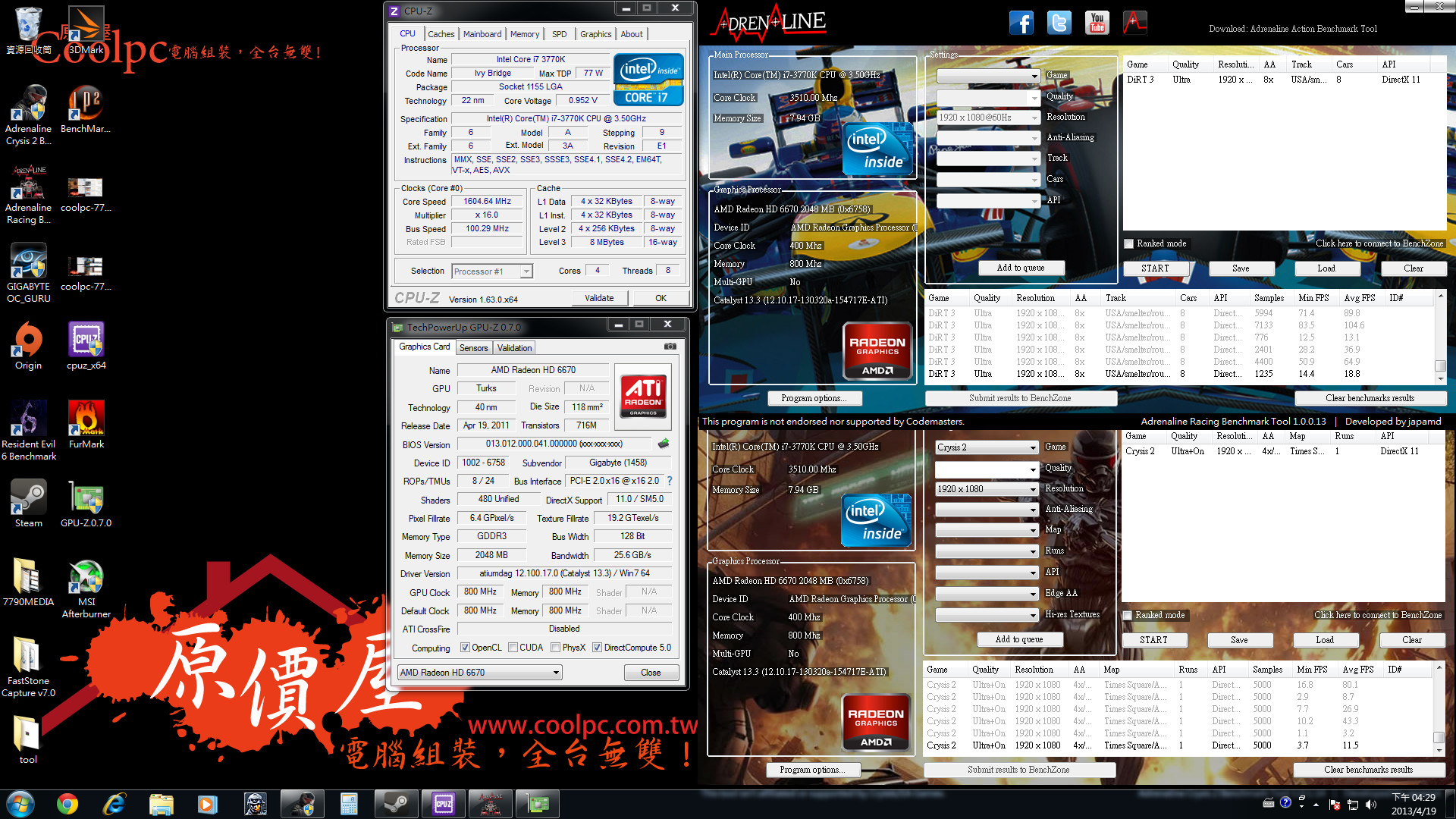Open Hi-res Textures dropdown

[x=987, y=614]
